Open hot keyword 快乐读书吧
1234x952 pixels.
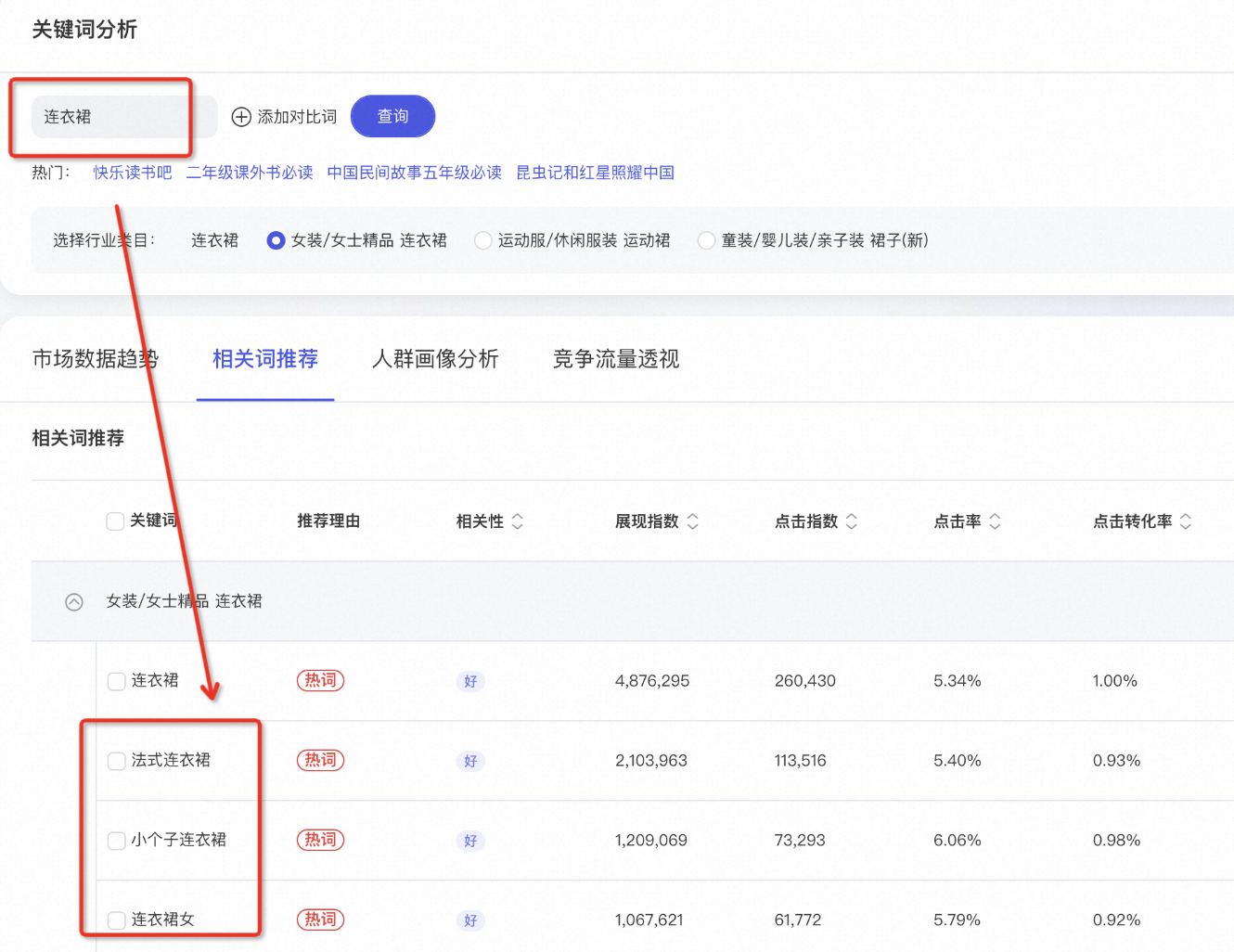[133, 173]
